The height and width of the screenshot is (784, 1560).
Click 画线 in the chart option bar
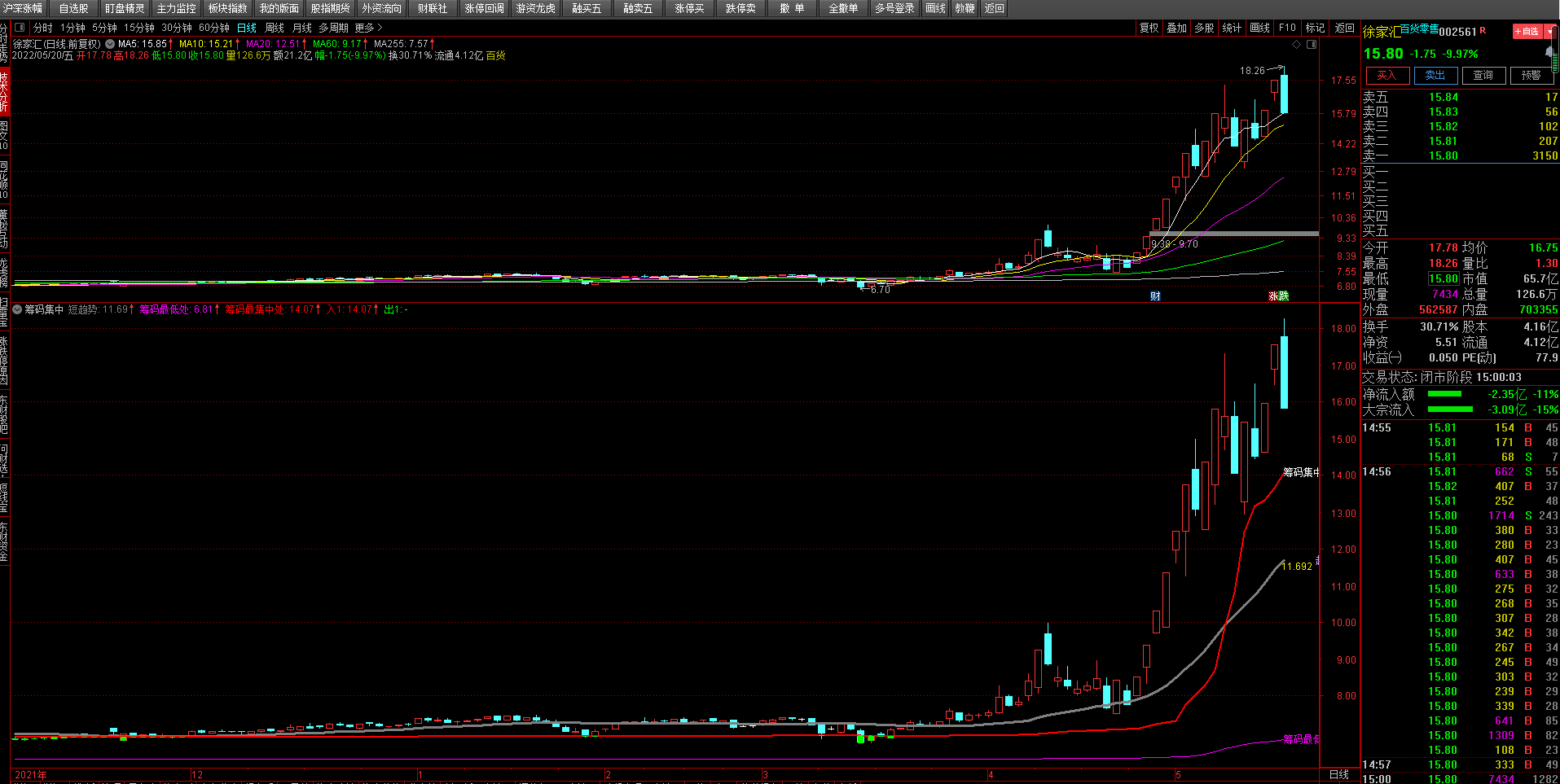click(x=1260, y=28)
